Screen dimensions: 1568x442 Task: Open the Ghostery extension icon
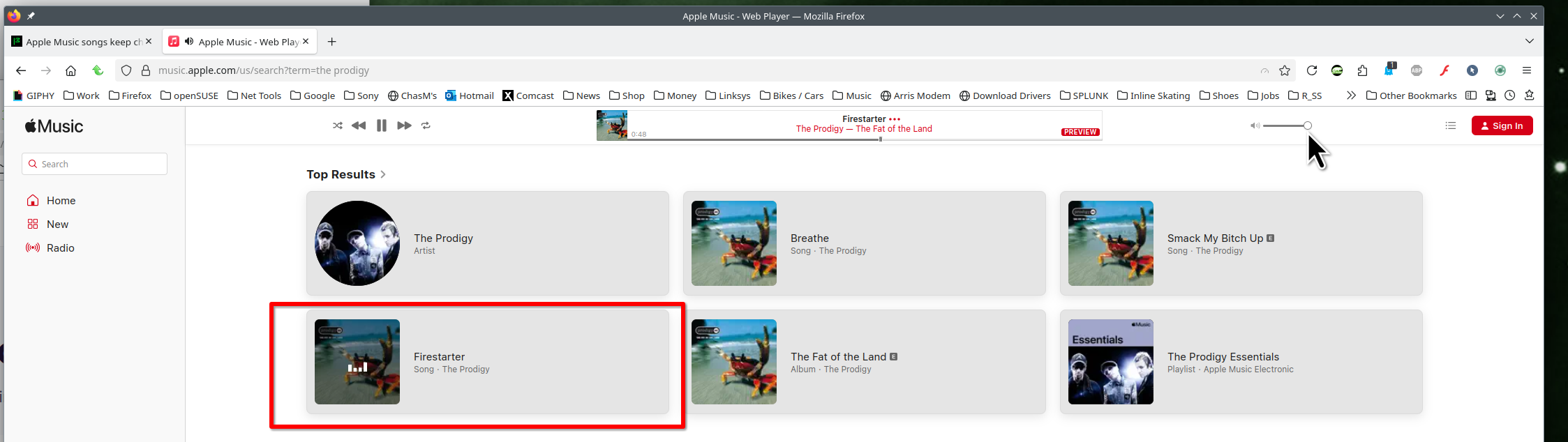[x=1389, y=70]
